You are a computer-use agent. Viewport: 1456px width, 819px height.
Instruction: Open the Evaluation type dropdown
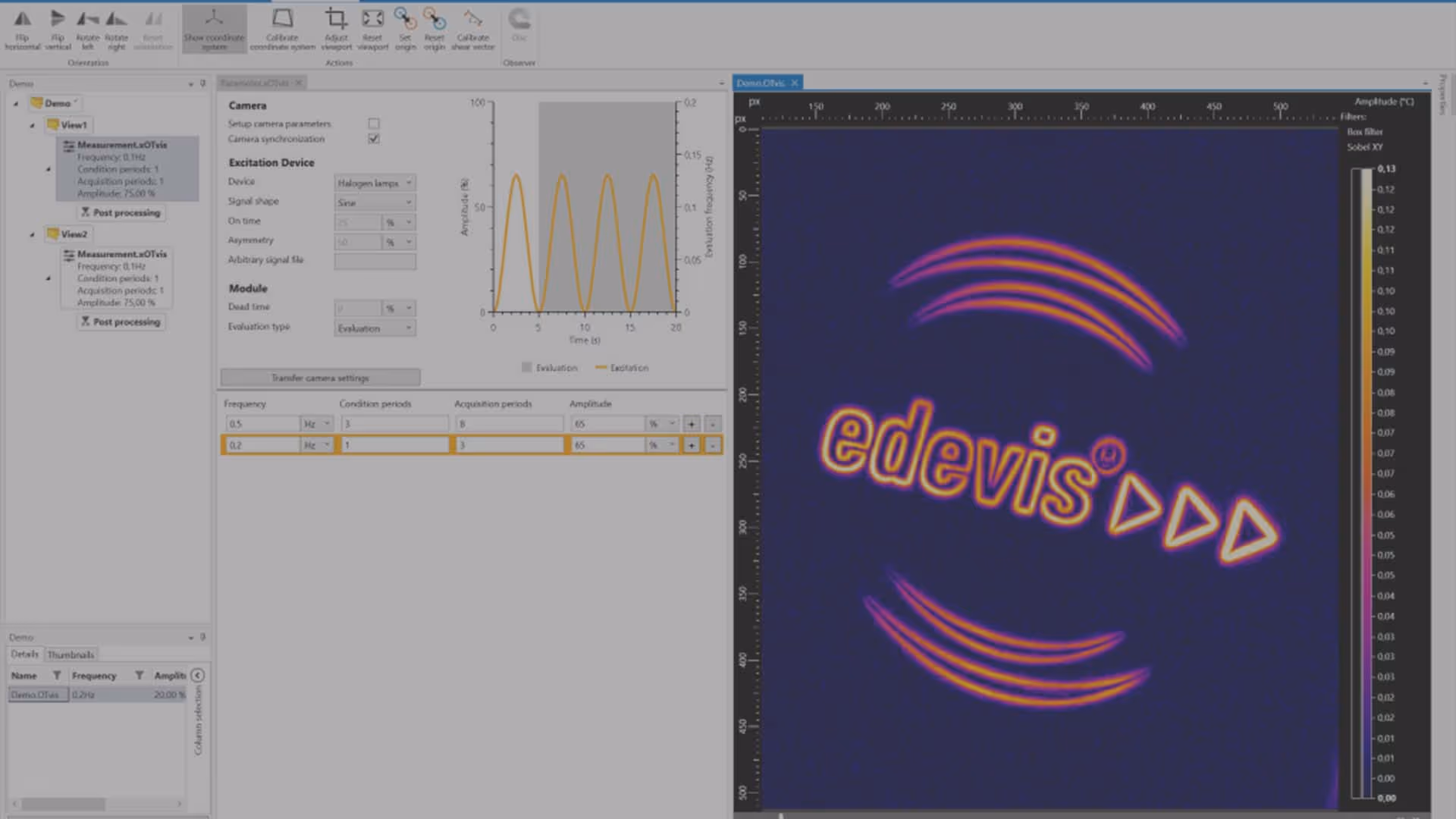[375, 328]
